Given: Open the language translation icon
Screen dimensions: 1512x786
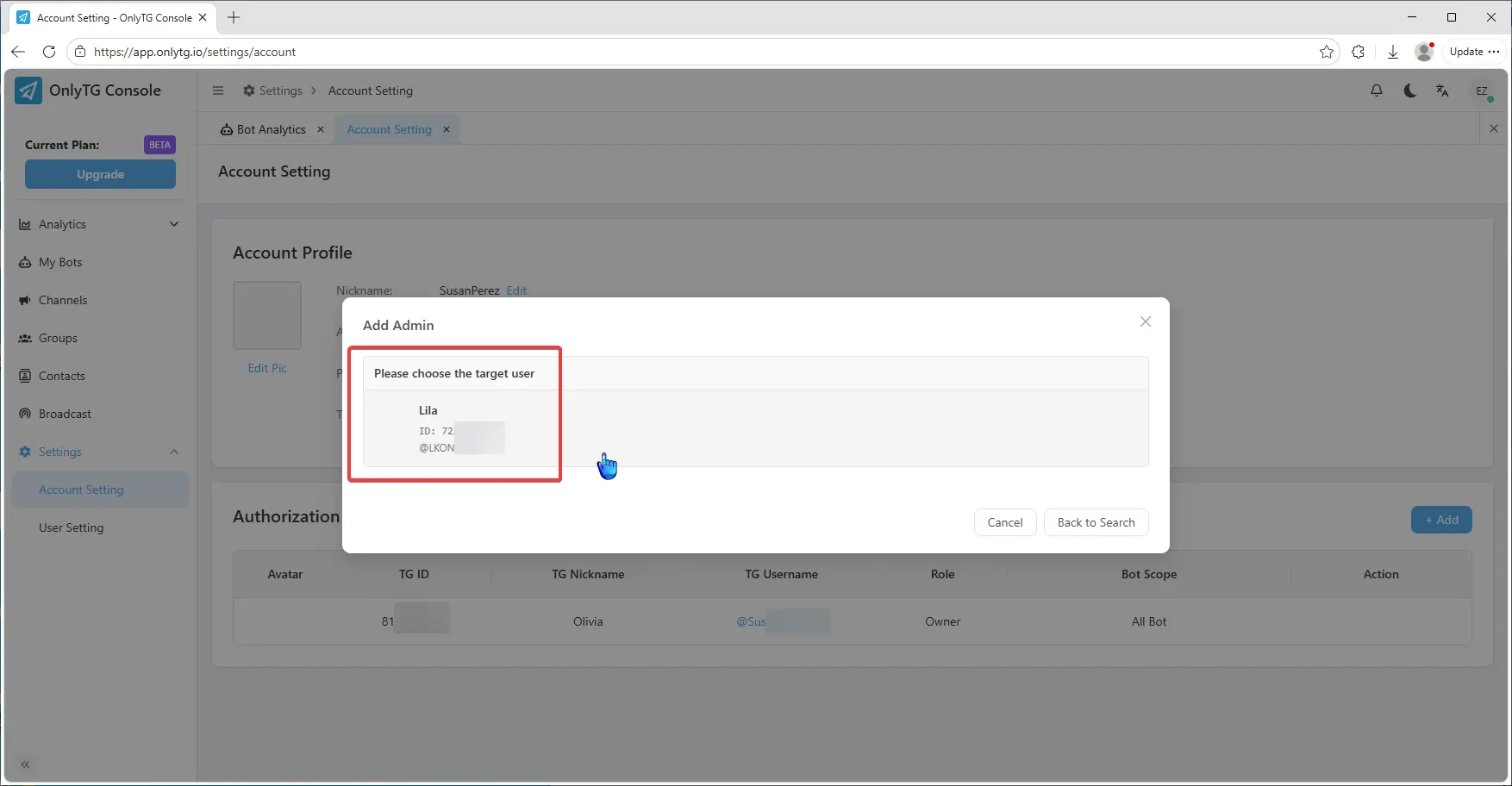Looking at the screenshot, I should [x=1442, y=90].
